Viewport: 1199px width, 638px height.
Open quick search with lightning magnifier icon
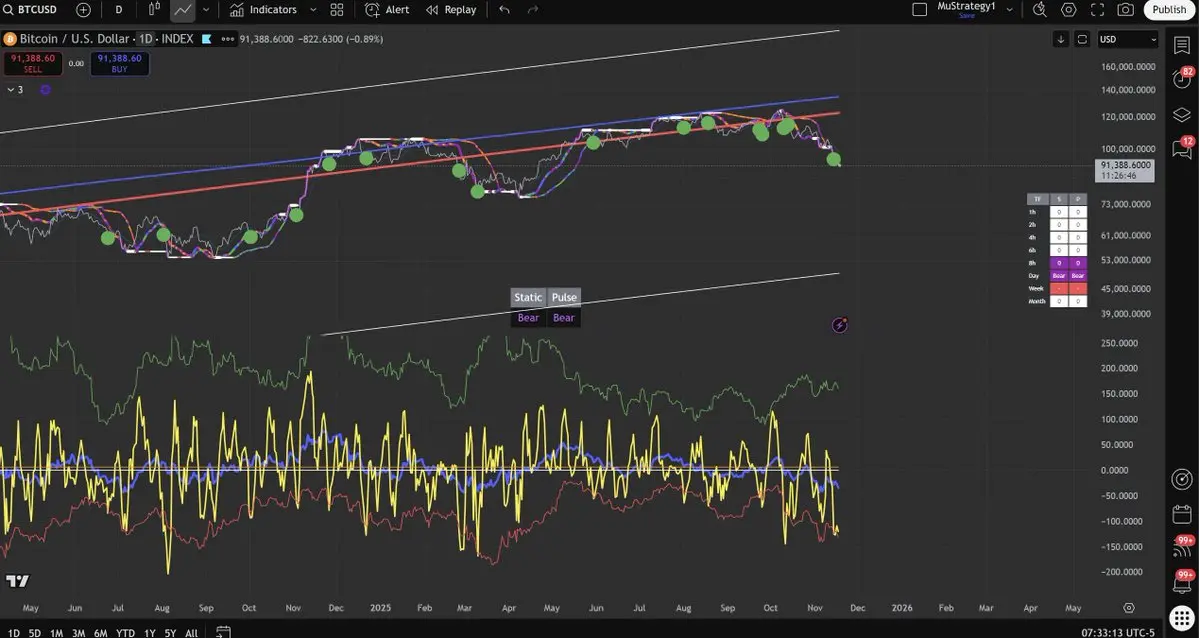point(1039,10)
